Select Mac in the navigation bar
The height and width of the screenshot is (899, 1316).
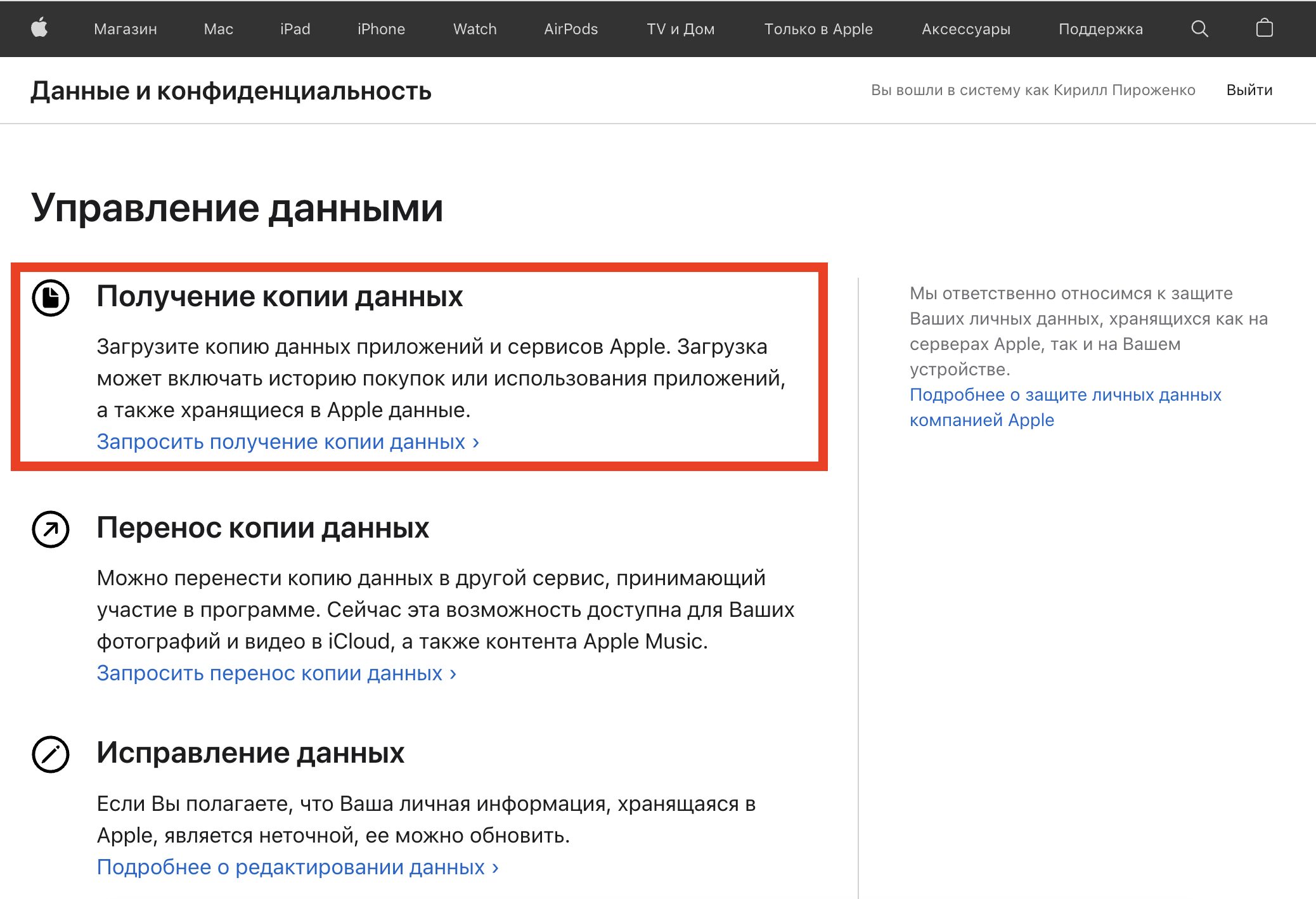(217, 29)
